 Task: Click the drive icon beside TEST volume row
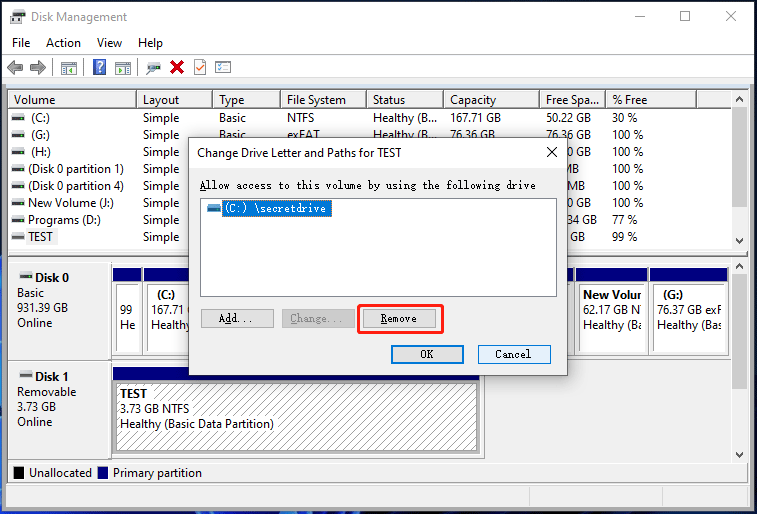click(18, 236)
